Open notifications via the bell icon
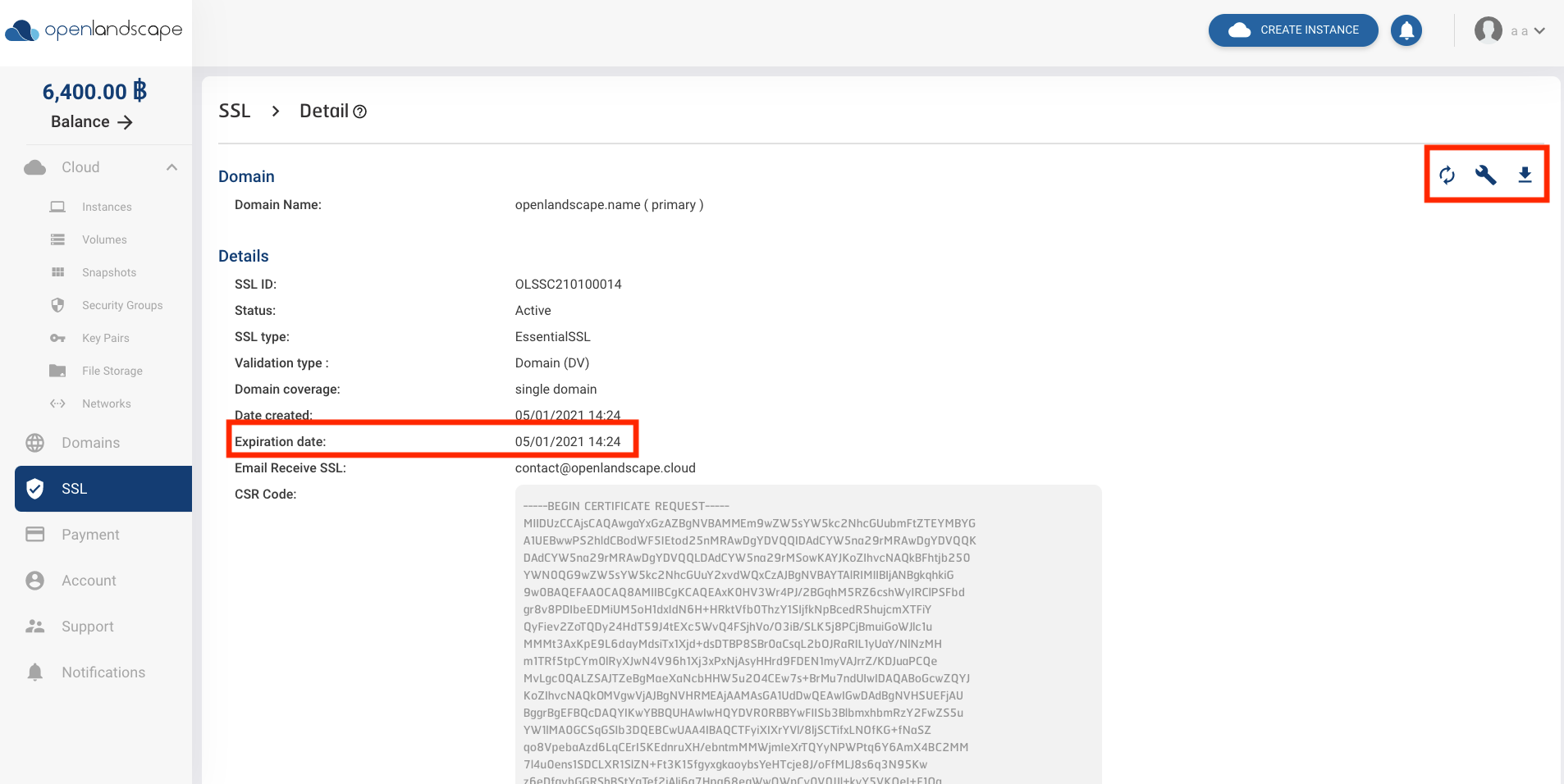 pyautogui.click(x=1405, y=30)
